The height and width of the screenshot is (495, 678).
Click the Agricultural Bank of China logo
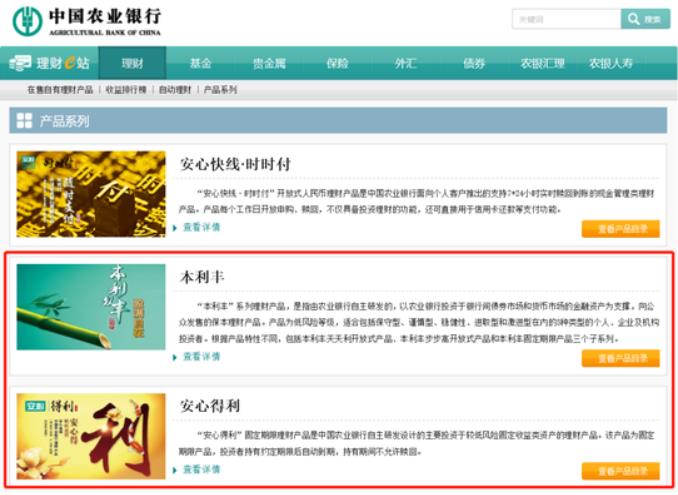point(85,21)
